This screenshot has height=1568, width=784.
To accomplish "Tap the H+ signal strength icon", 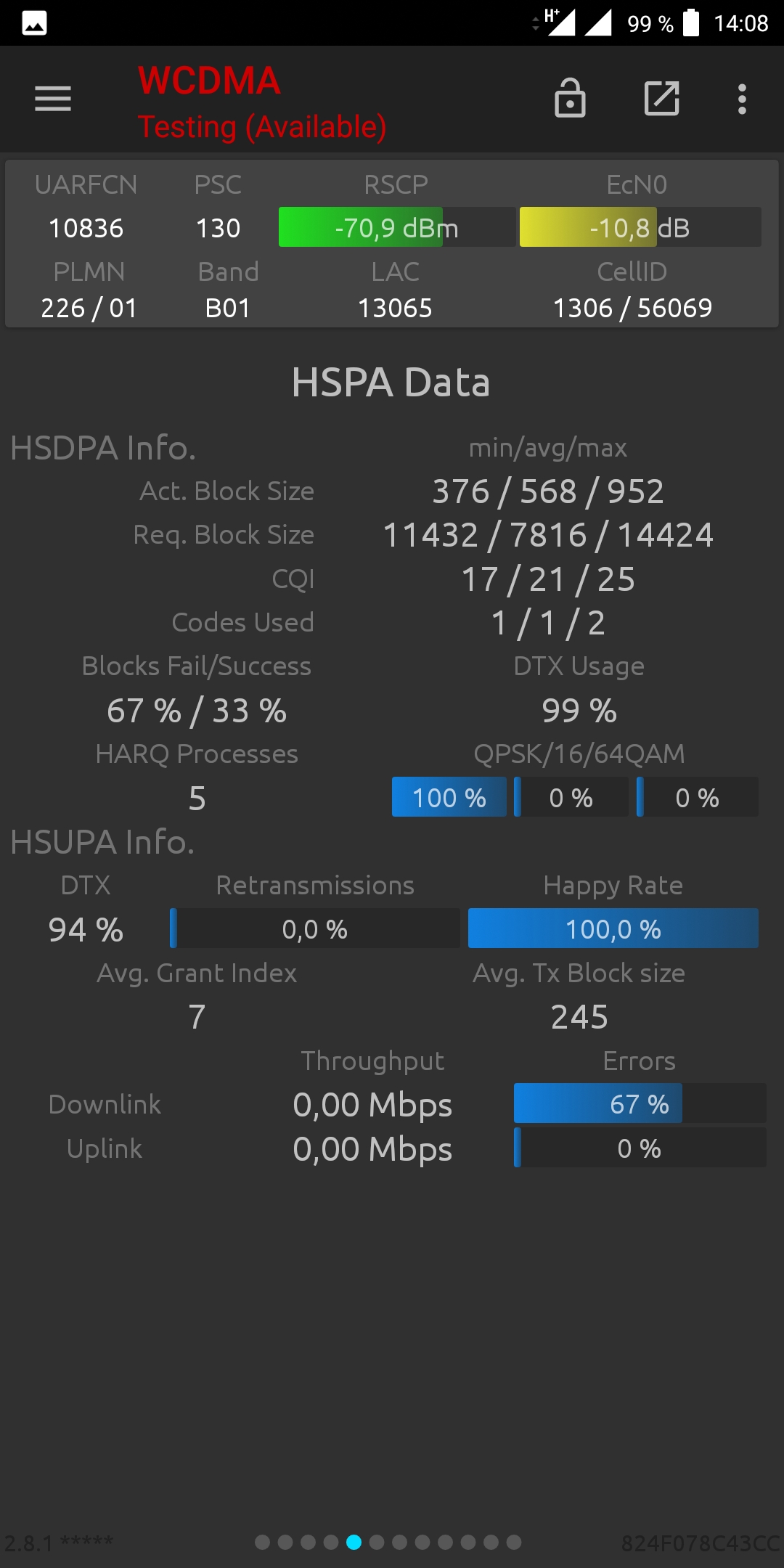I will pos(559,23).
